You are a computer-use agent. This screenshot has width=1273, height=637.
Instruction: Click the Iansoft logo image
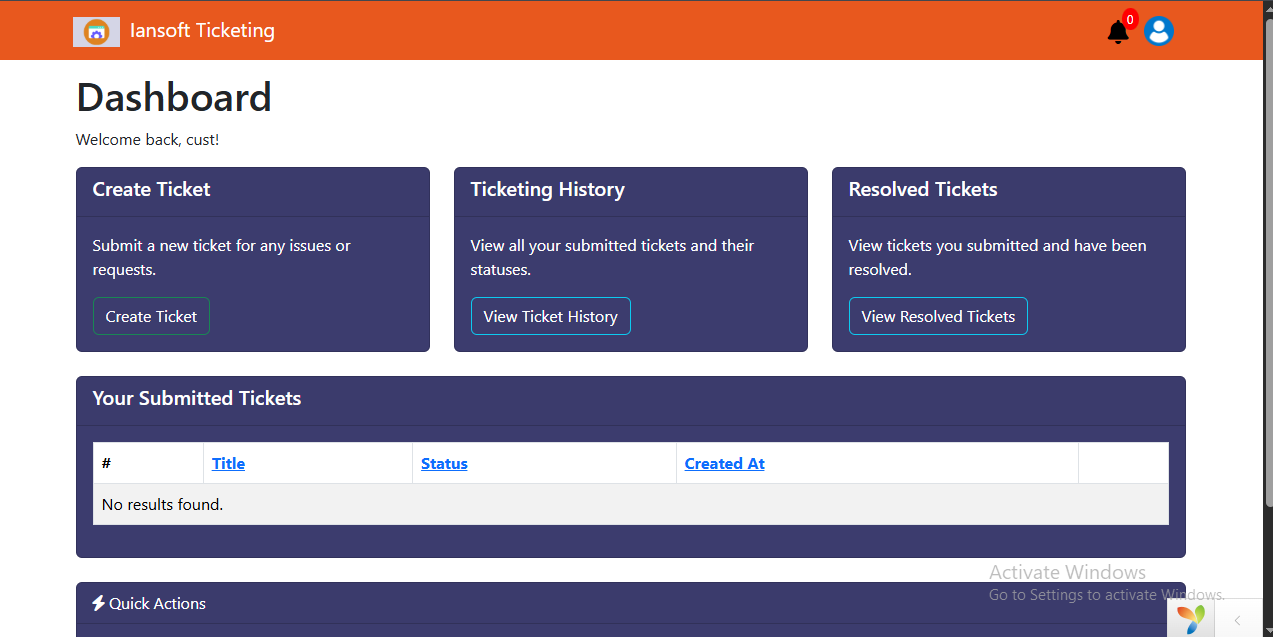tap(96, 32)
